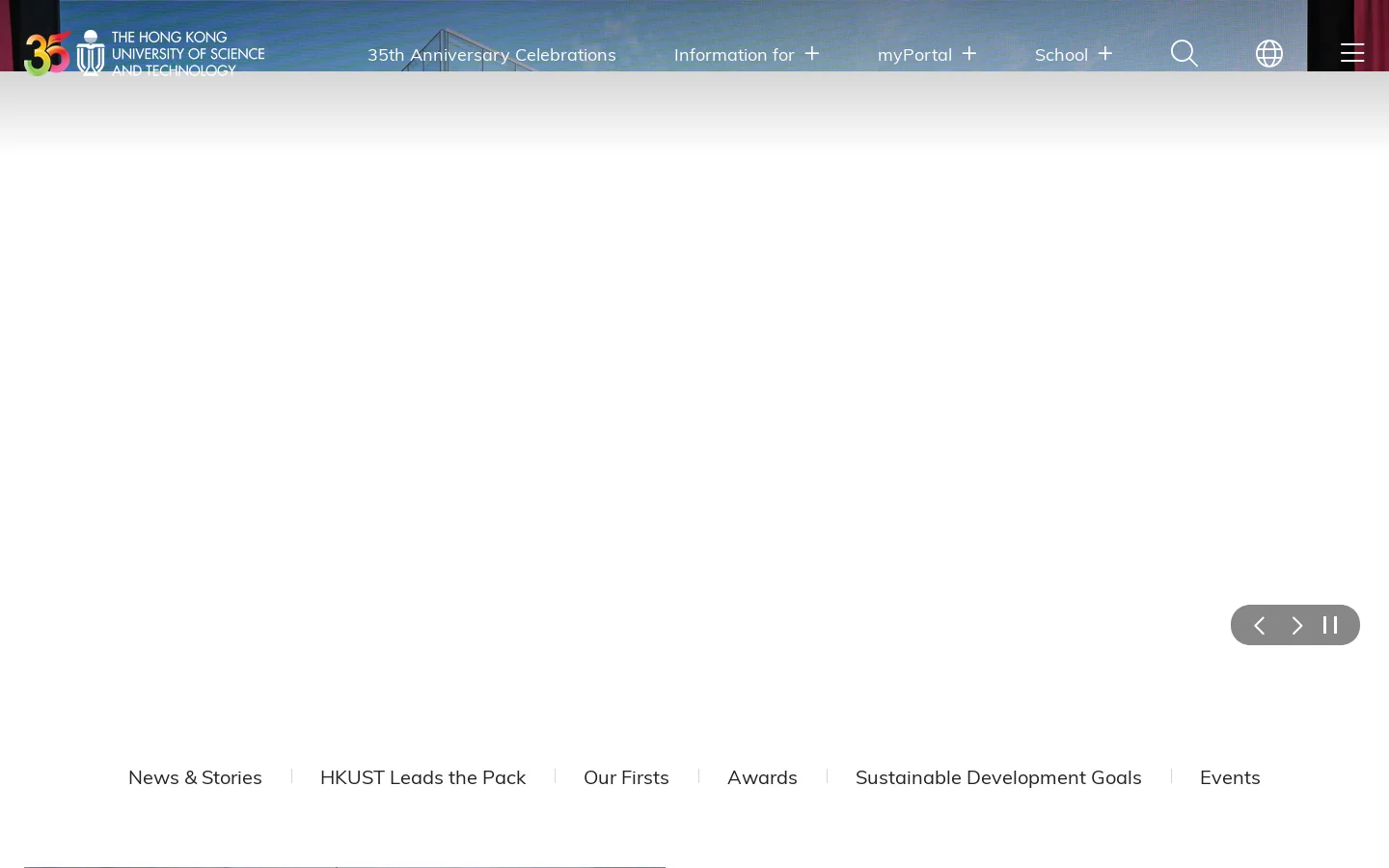Show the previous carousel slide
1389x868 pixels.
[x=1259, y=625]
